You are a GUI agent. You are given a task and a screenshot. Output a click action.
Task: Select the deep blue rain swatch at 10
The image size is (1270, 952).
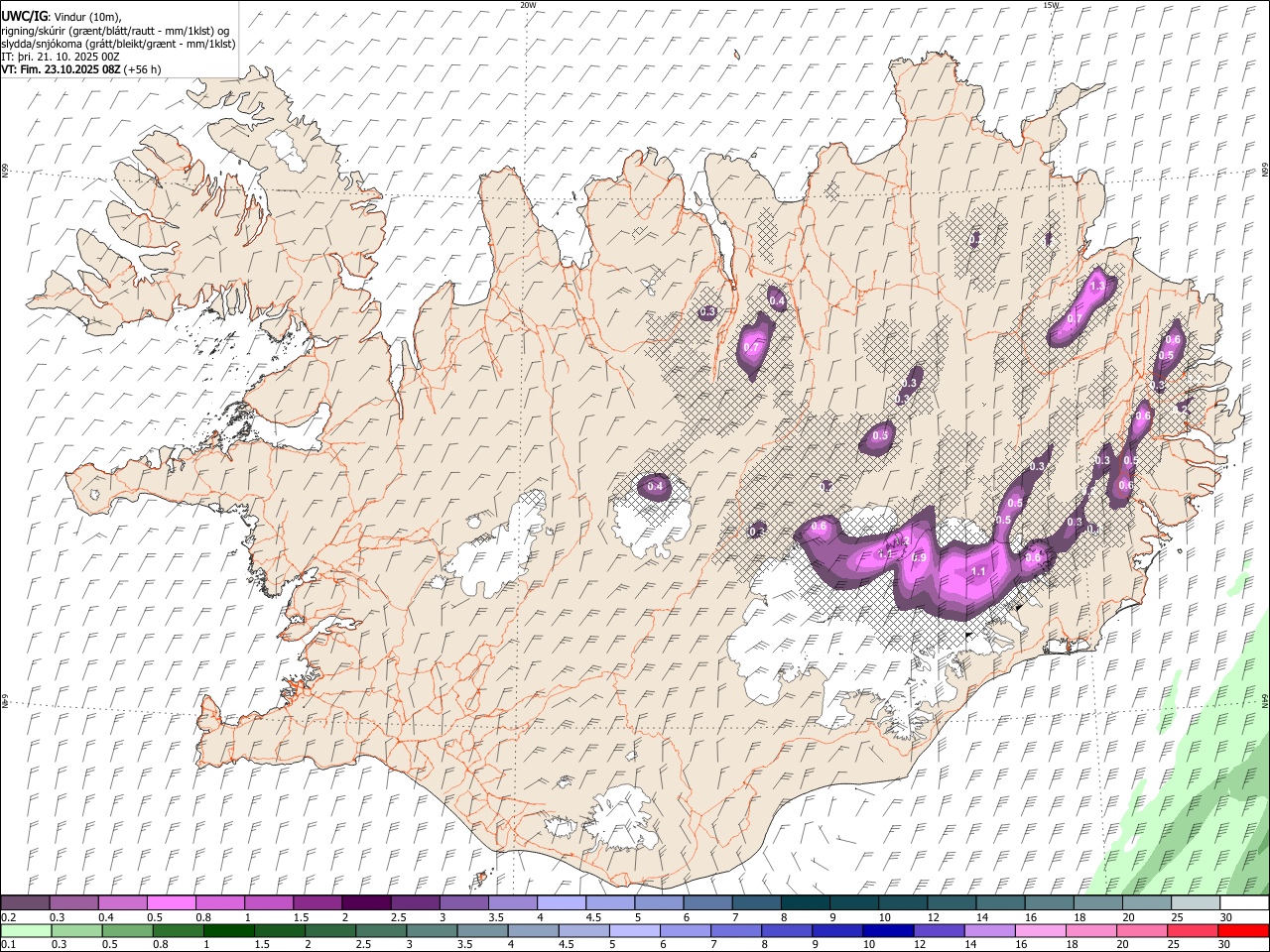click(x=888, y=930)
